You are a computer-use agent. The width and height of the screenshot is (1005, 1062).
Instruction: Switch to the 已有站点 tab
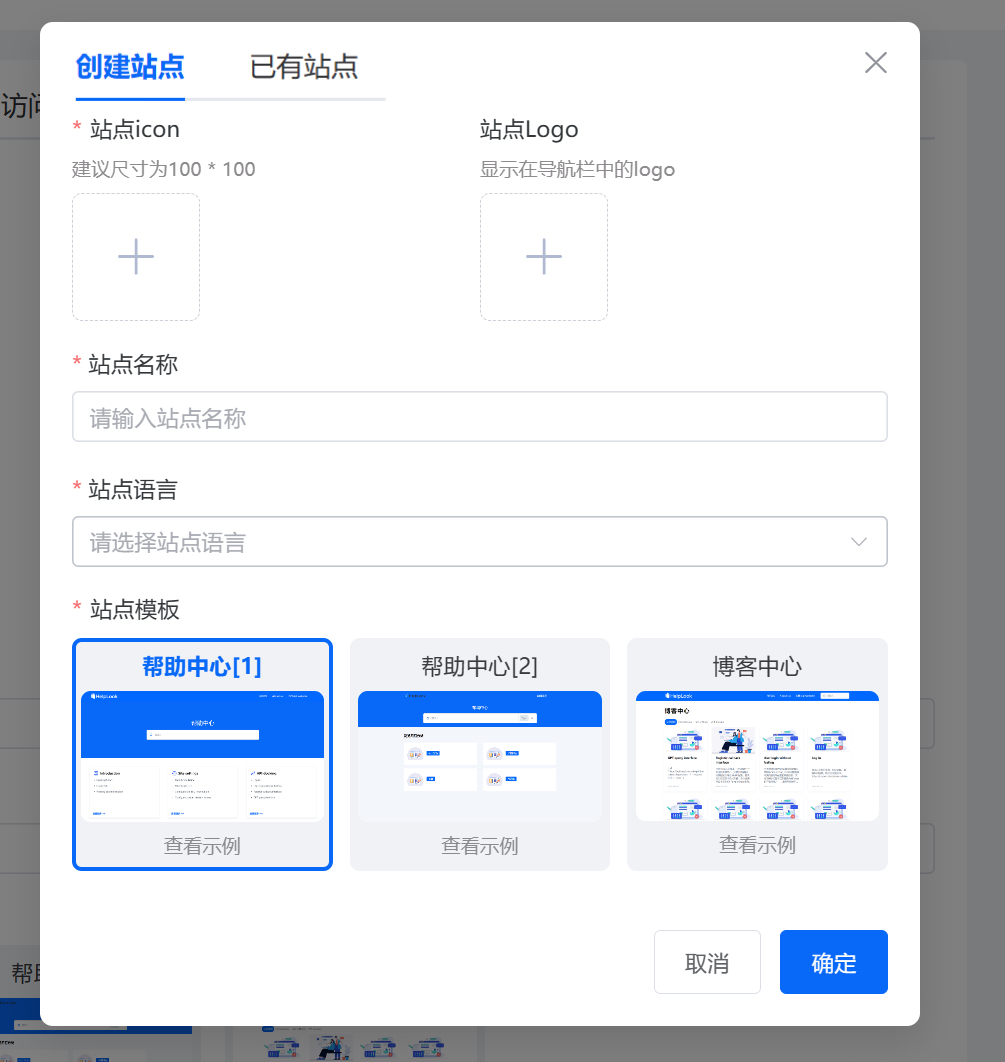coord(304,67)
